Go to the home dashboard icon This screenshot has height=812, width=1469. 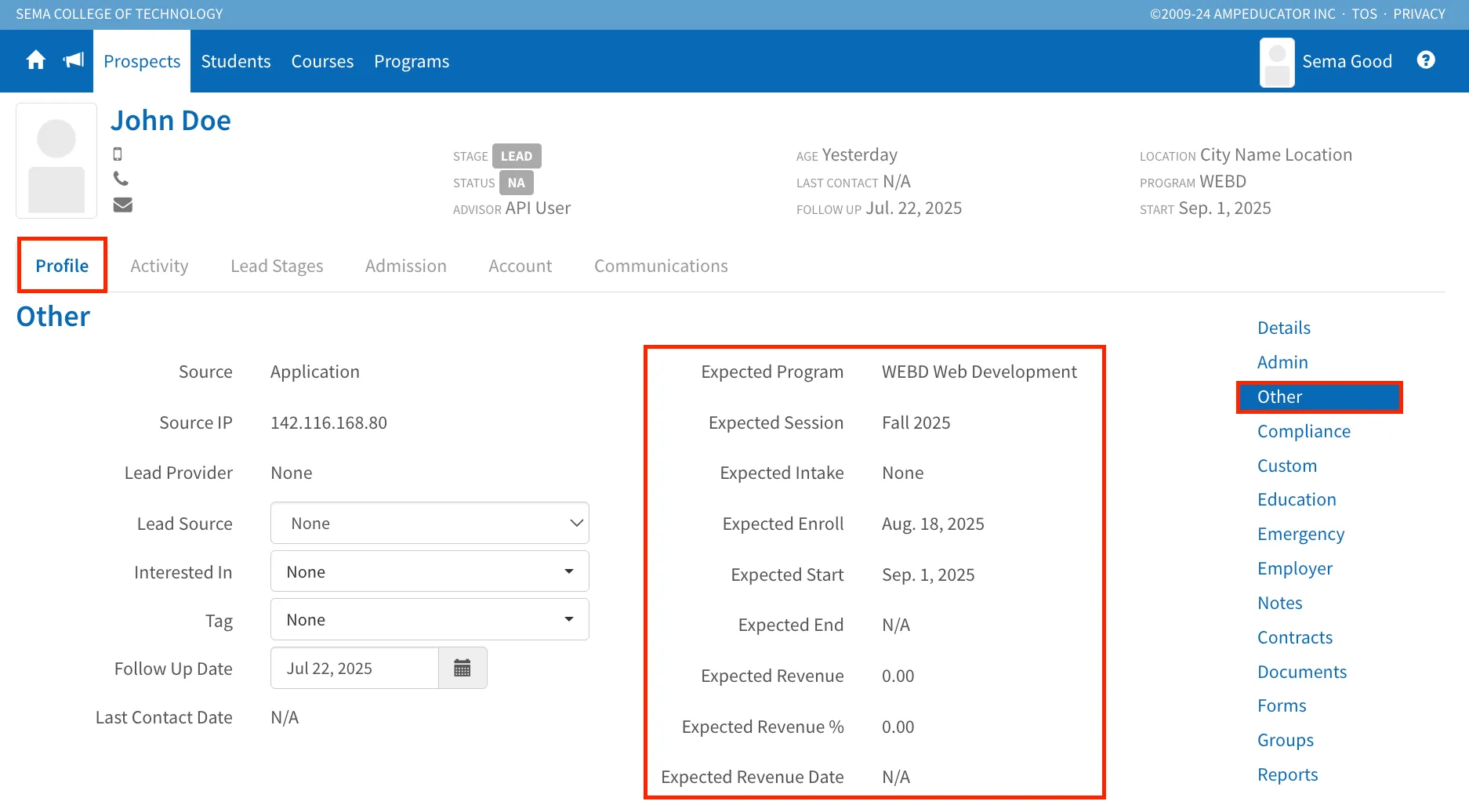coord(35,60)
